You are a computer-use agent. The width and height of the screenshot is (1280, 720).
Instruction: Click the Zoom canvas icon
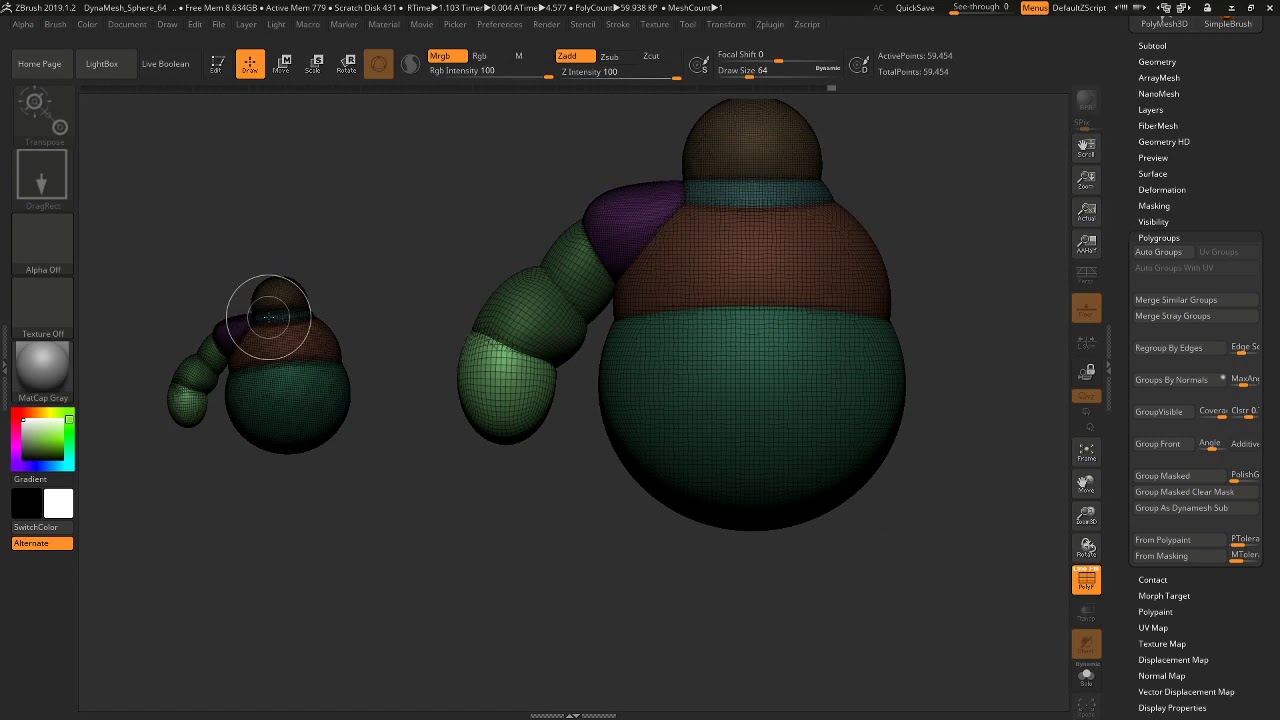[1086, 180]
